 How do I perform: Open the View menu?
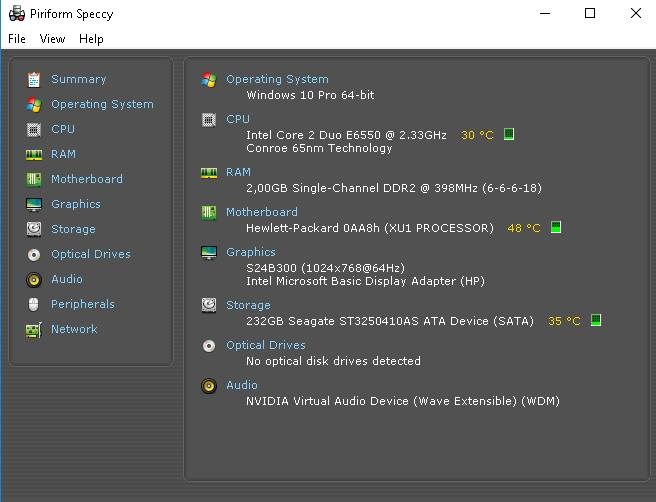52,39
